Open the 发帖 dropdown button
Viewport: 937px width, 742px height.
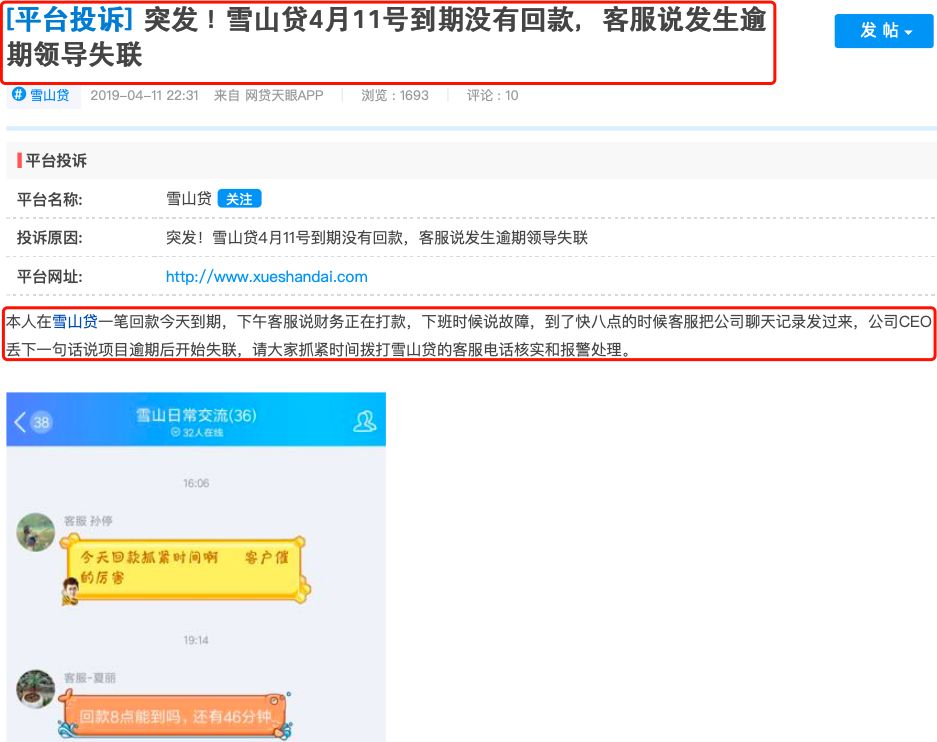[884, 30]
